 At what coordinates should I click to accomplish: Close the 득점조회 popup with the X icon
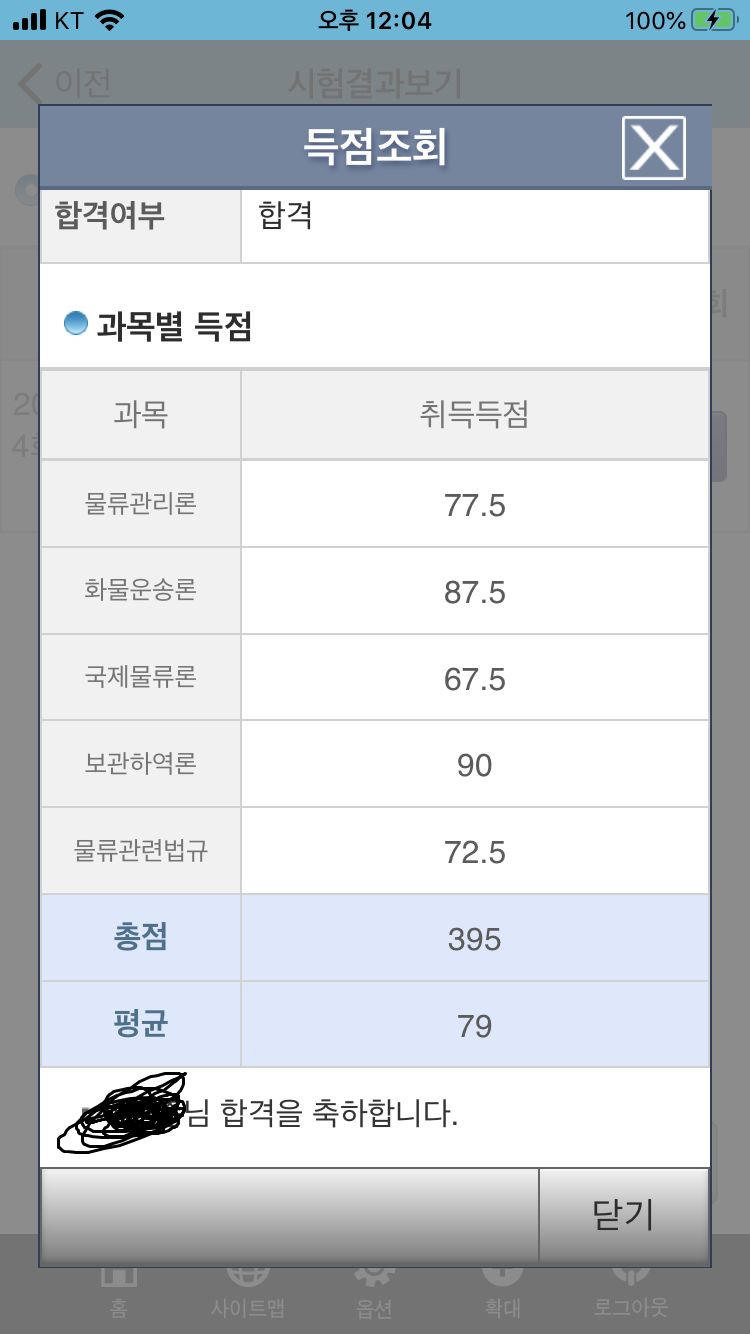point(653,148)
